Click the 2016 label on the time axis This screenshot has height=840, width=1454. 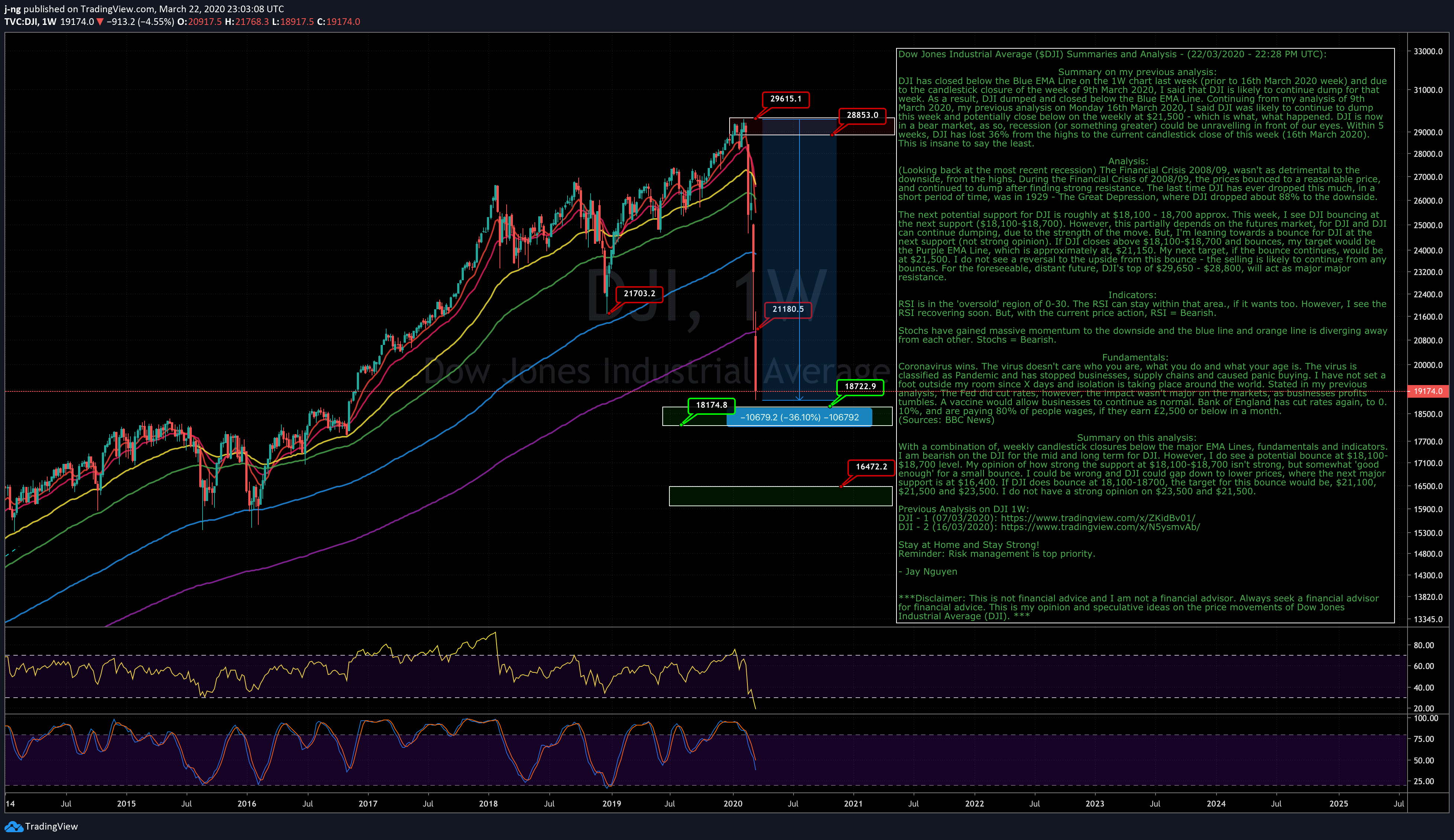pos(246,804)
